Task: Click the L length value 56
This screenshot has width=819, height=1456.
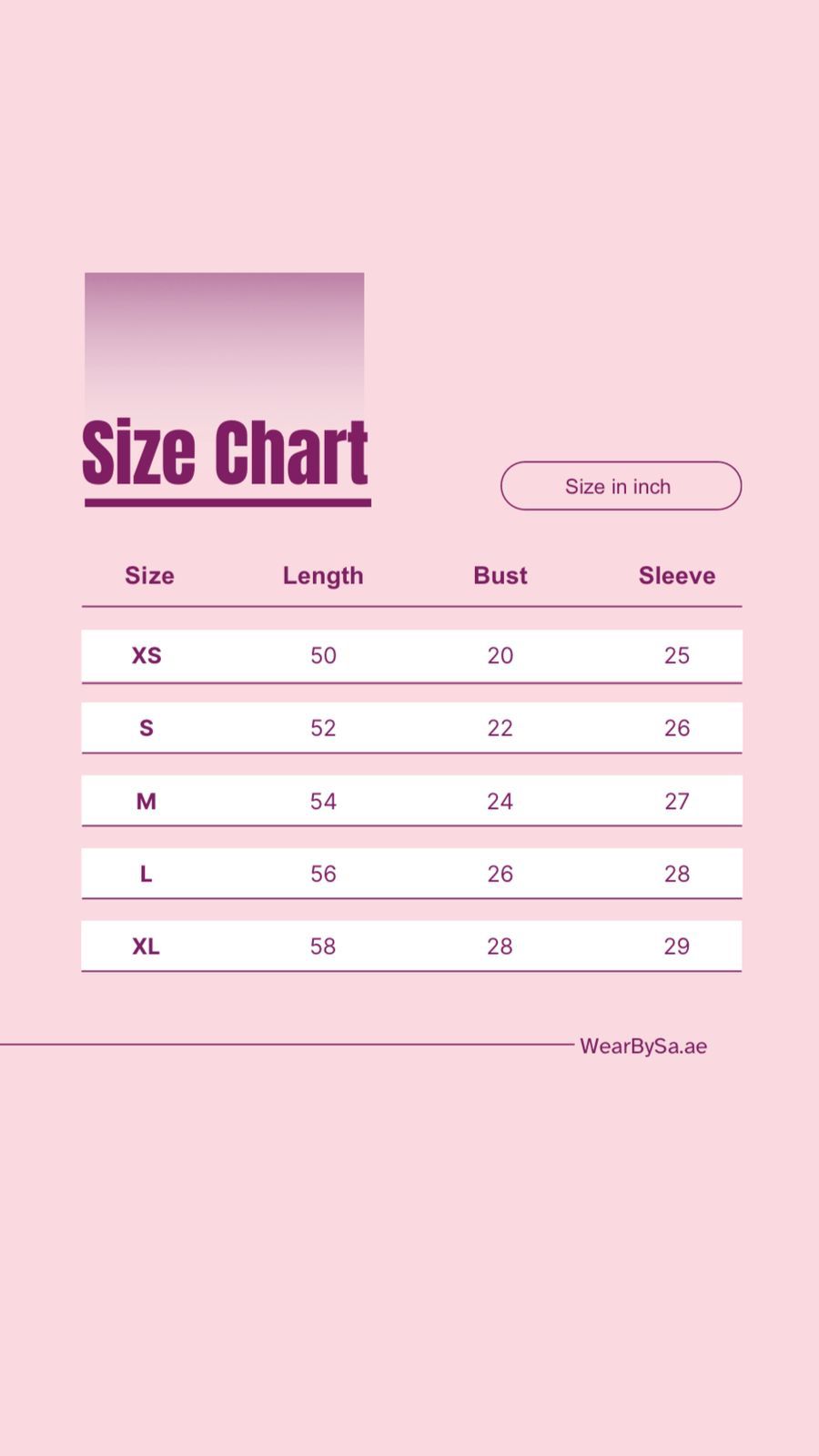Action: (323, 874)
